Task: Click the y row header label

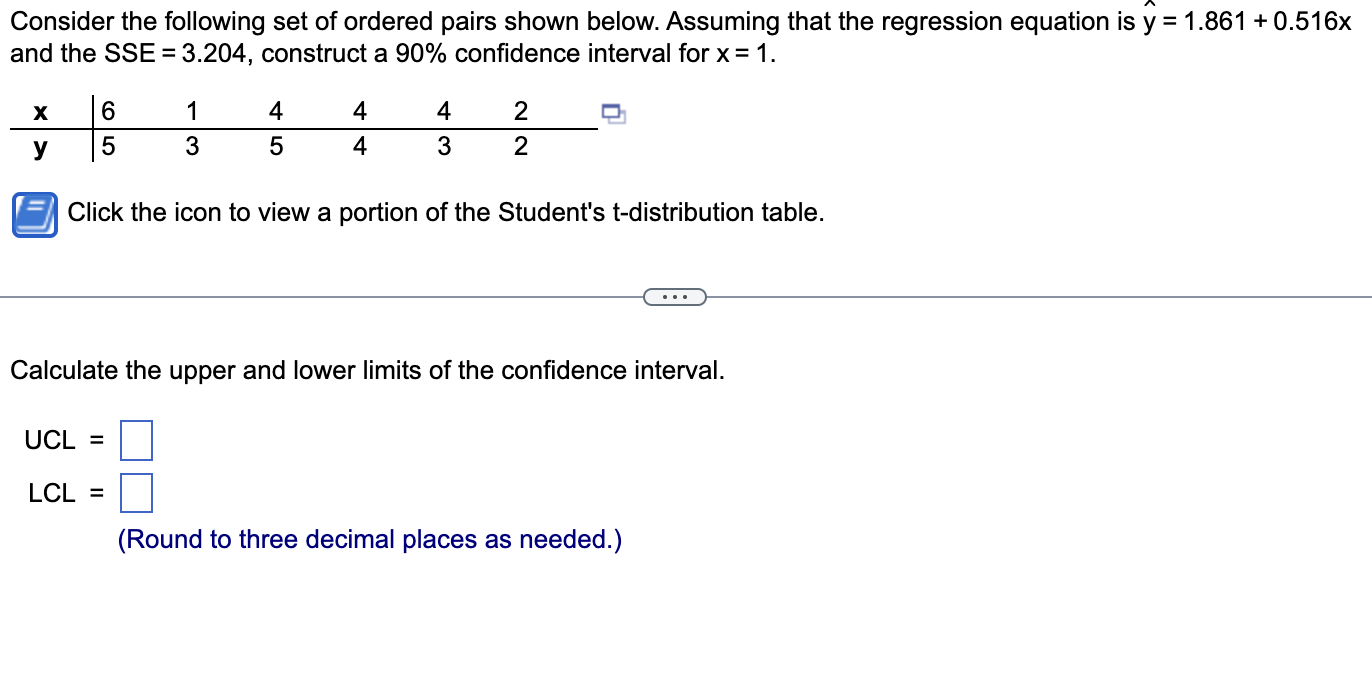Action: [x=40, y=146]
